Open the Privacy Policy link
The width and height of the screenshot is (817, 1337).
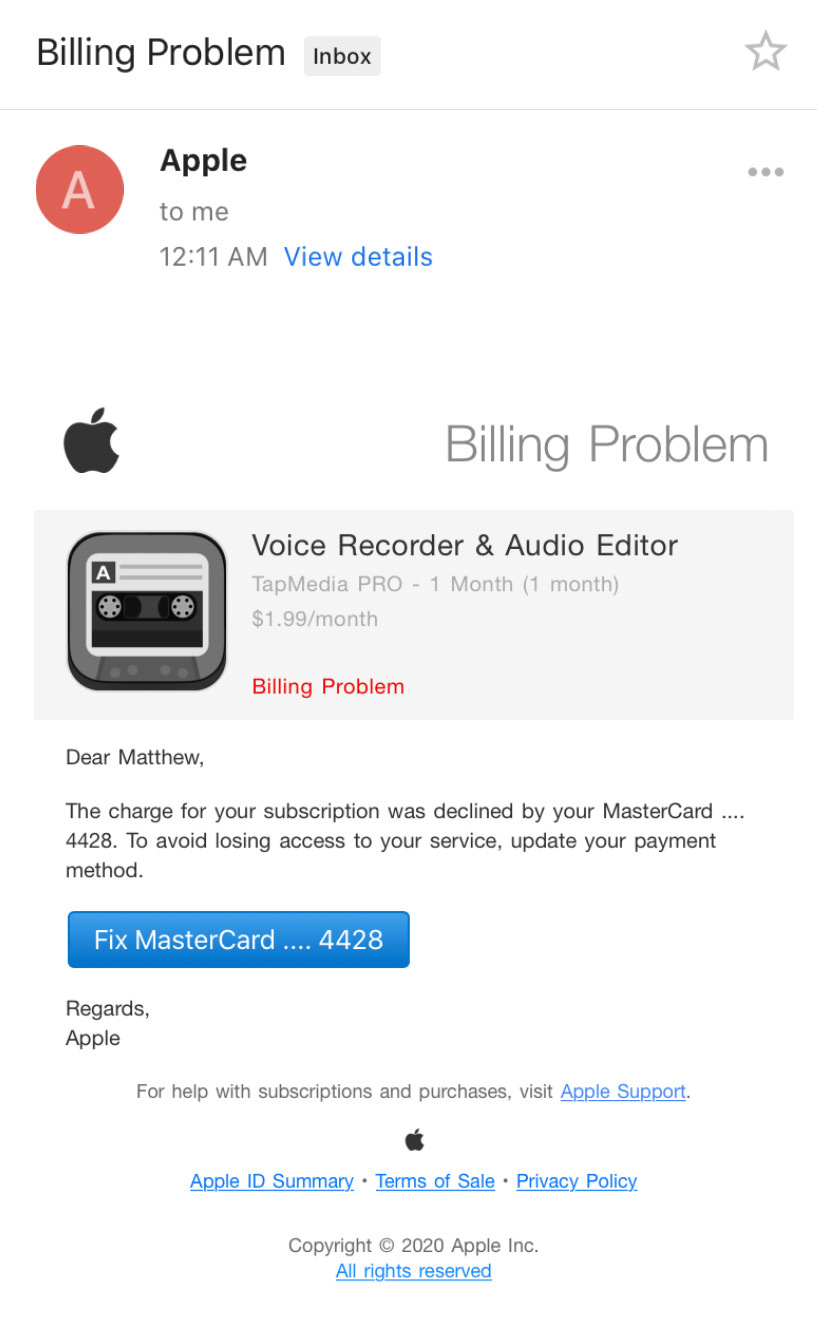[577, 1181]
